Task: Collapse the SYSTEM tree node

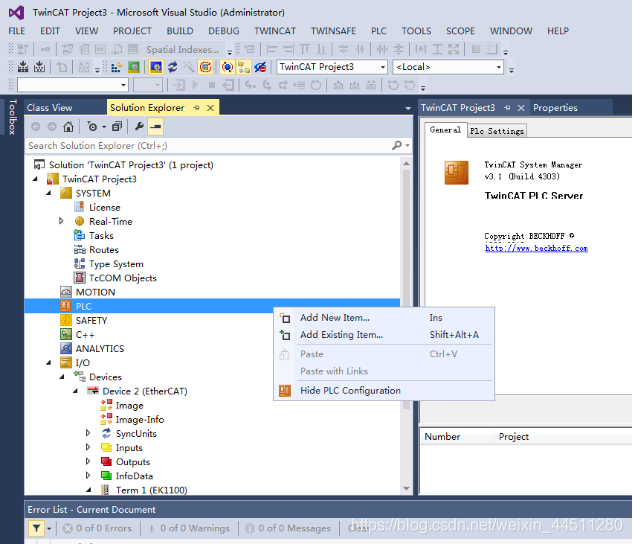Action: (x=49, y=193)
